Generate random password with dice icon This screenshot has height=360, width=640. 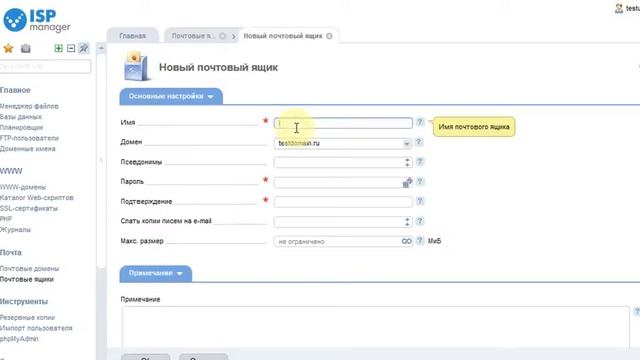tap(407, 182)
